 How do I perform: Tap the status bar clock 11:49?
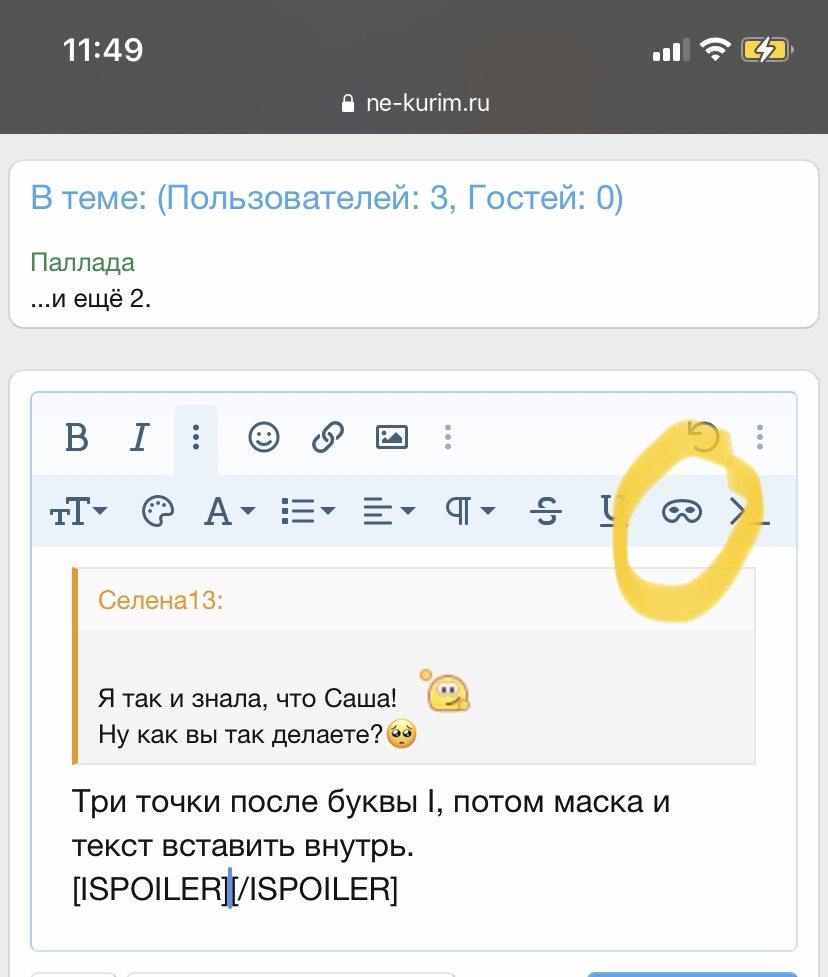103,50
